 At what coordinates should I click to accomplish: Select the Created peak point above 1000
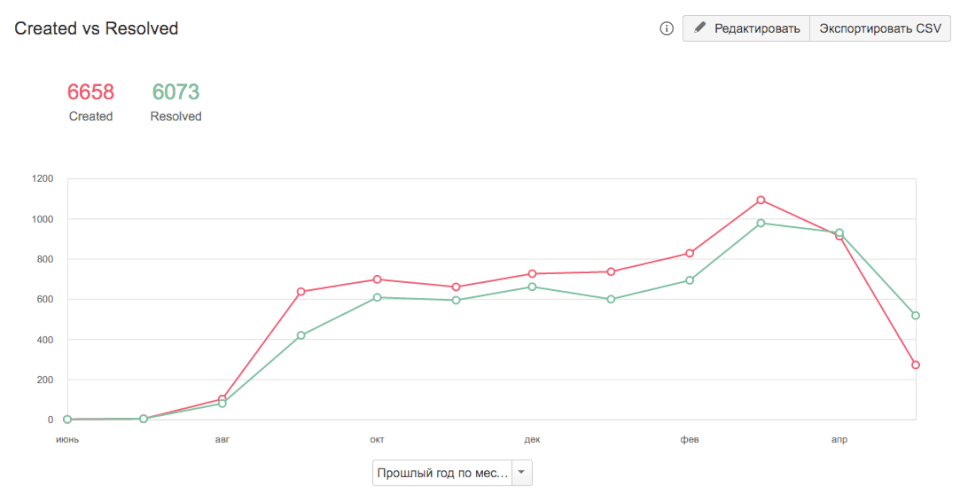[x=761, y=200]
